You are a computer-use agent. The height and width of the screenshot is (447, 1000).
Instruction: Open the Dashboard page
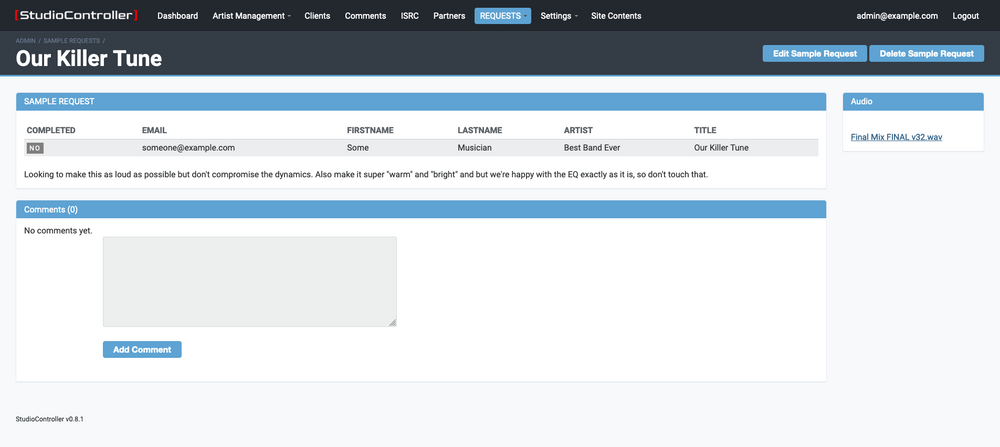(177, 16)
